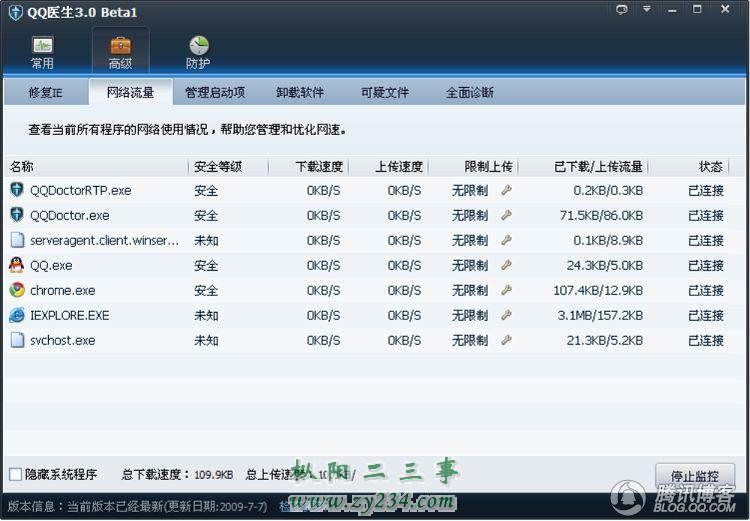Screen dimensions: 750x521
Task: Select the IEXPLORE.EXE process name
Action: [70, 315]
